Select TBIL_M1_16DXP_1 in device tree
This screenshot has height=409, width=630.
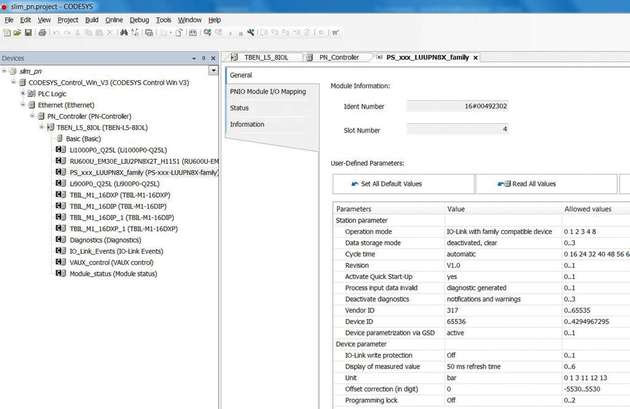click(124, 229)
